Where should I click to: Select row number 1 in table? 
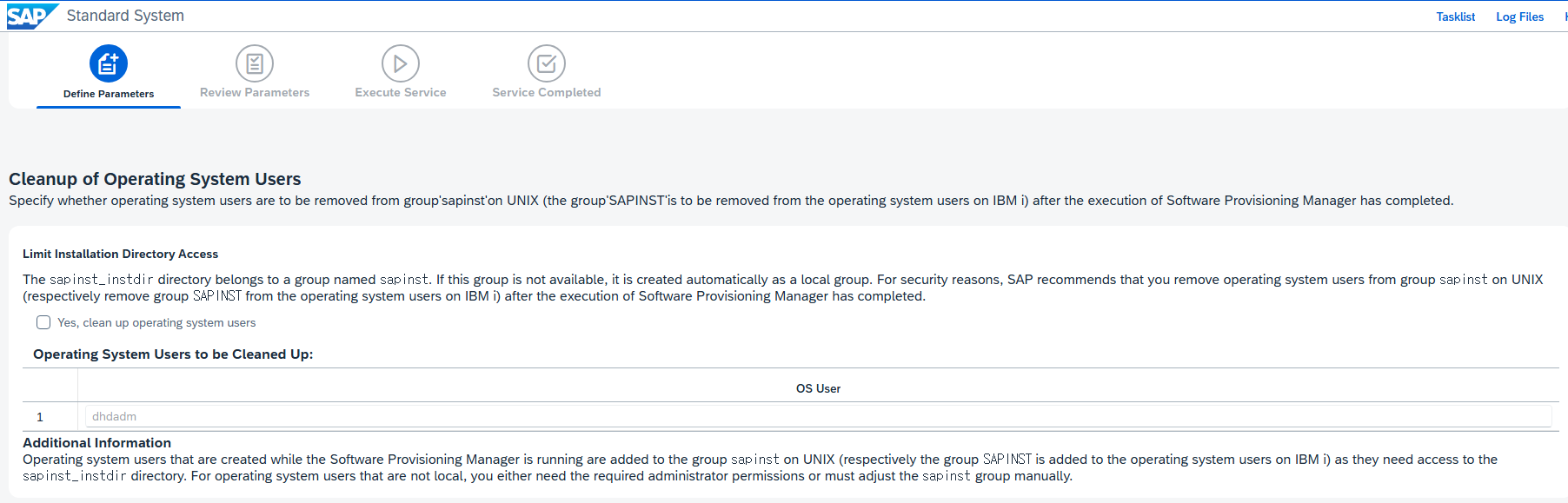coord(40,417)
